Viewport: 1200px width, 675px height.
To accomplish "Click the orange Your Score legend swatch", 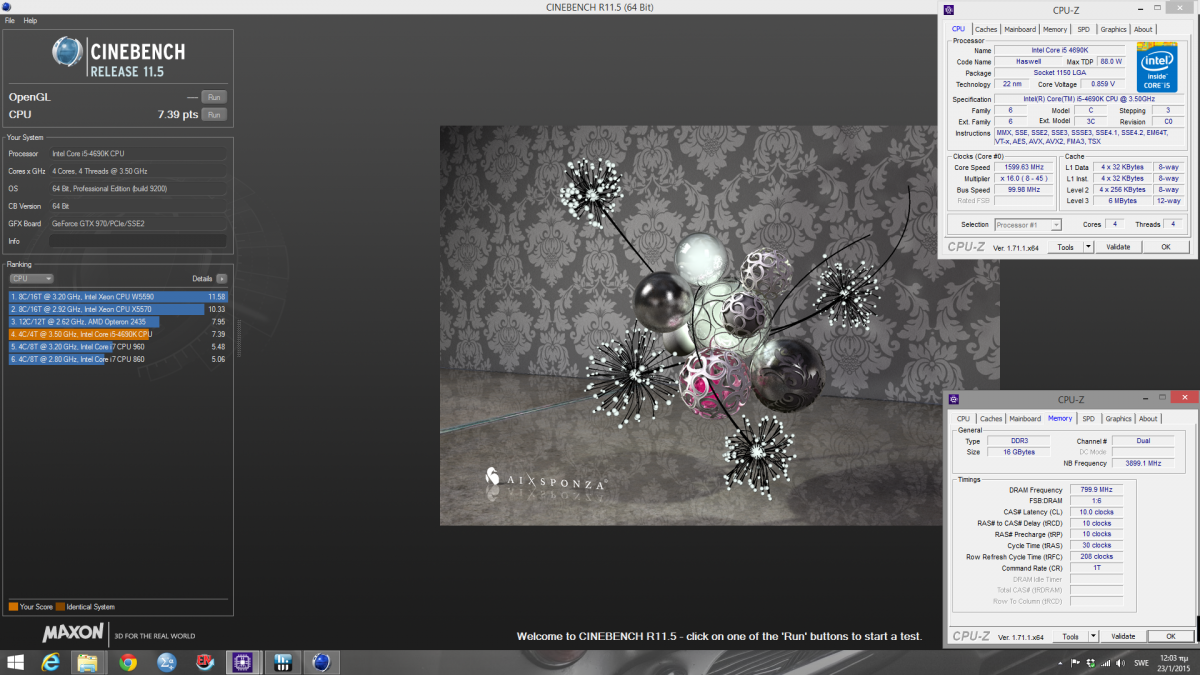I will point(13,606).
